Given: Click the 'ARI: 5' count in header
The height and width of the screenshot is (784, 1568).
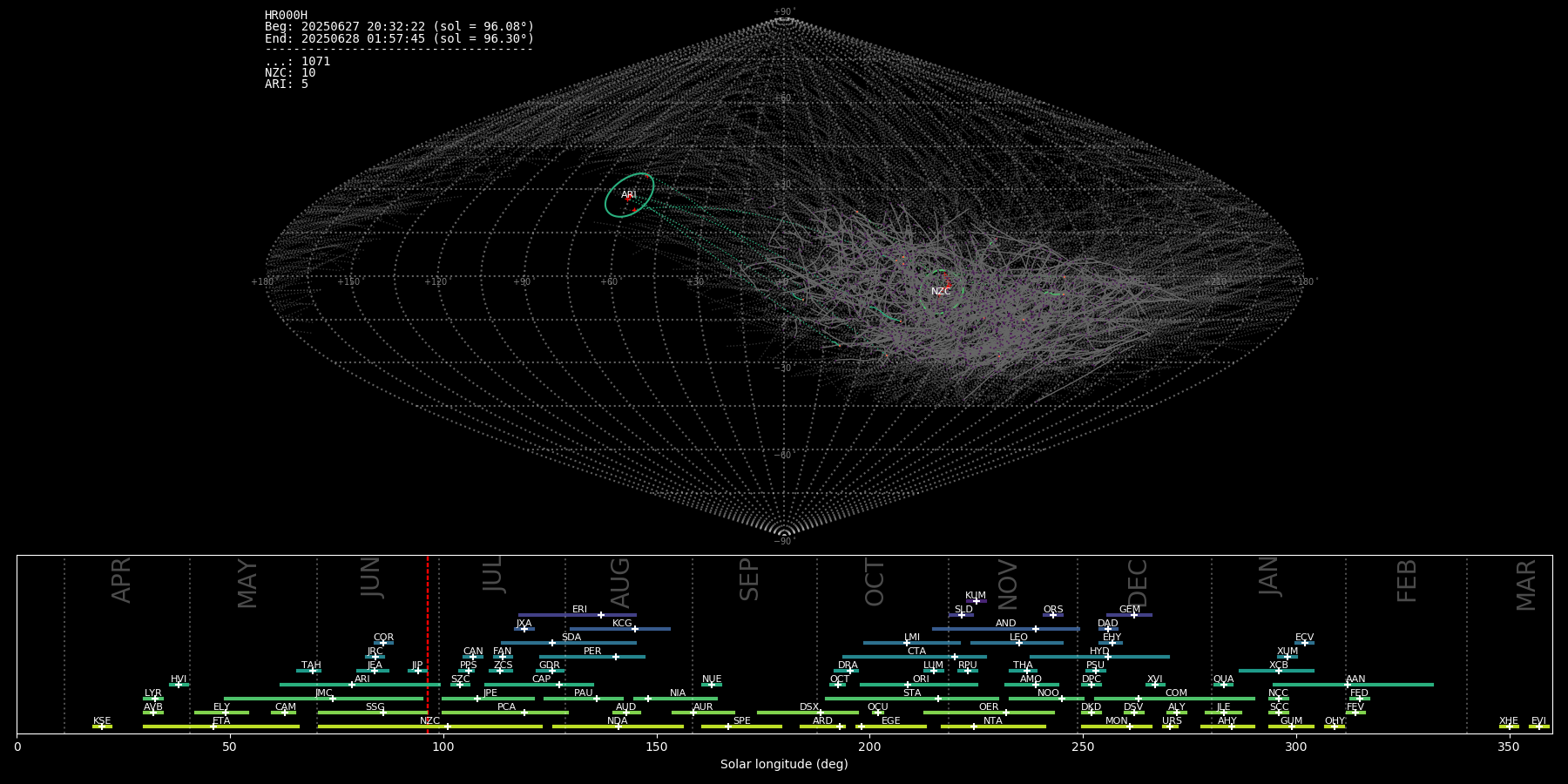Looking at the screenshot, I should click(287, 84).
